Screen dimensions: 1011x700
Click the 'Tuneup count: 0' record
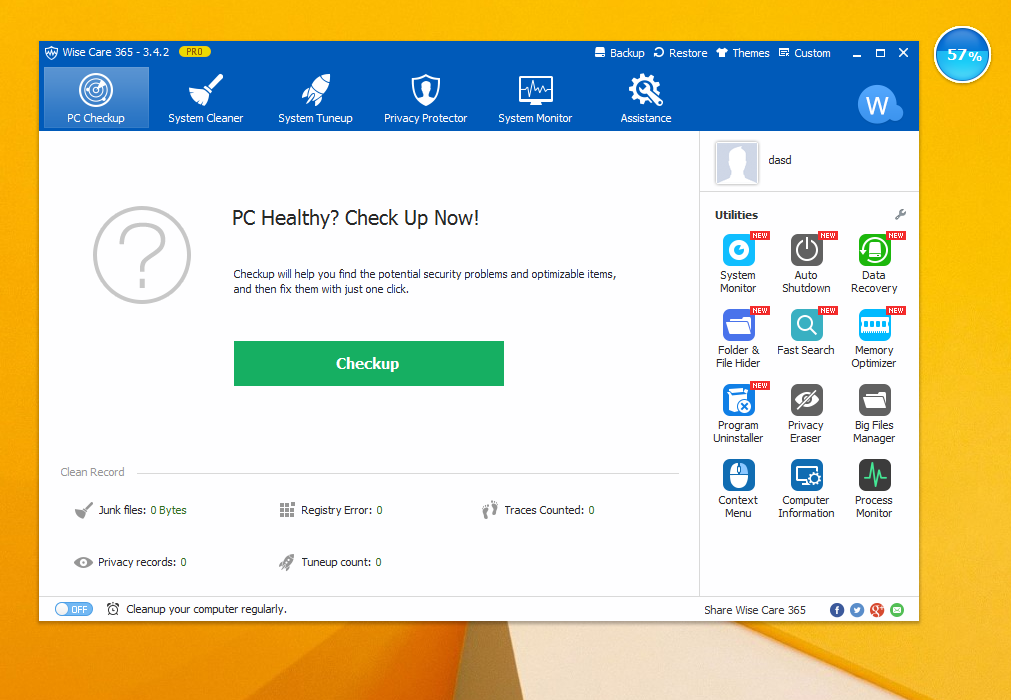tap(330, 562)
